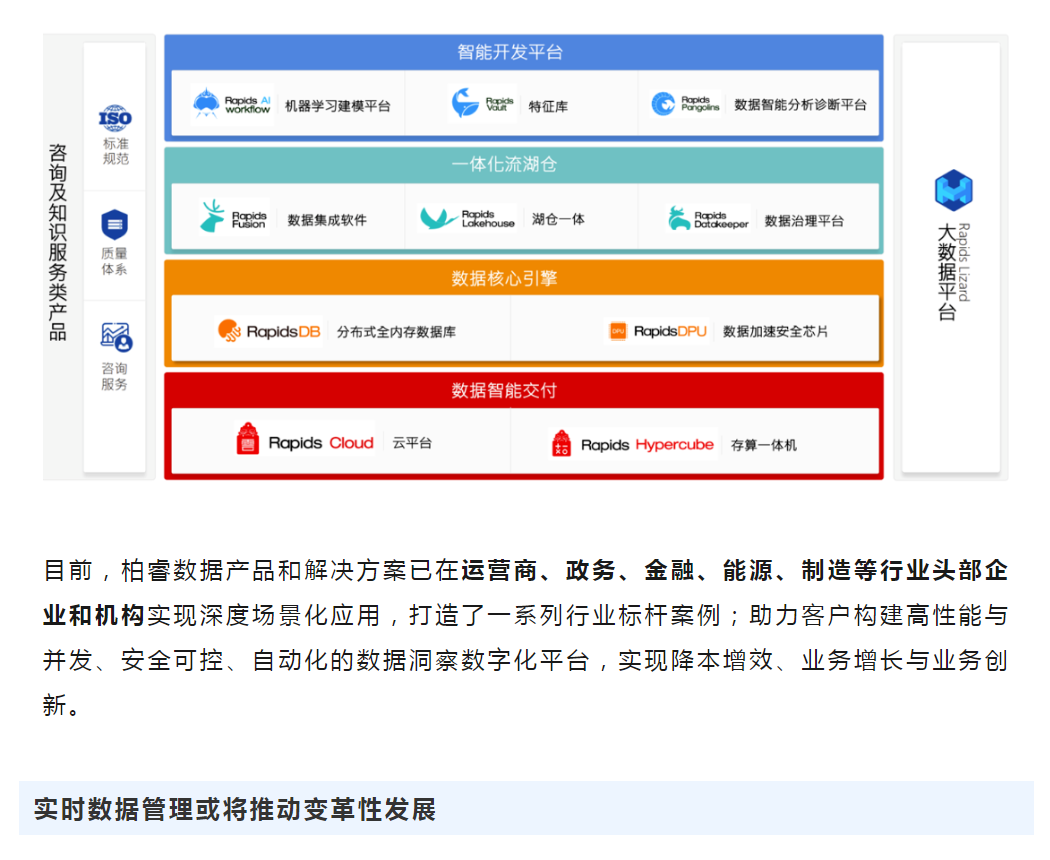The height and width of the screenshot is (860, 1050).
Task: Click the Rapids Fusion deer icon
Action: [212, 217]
